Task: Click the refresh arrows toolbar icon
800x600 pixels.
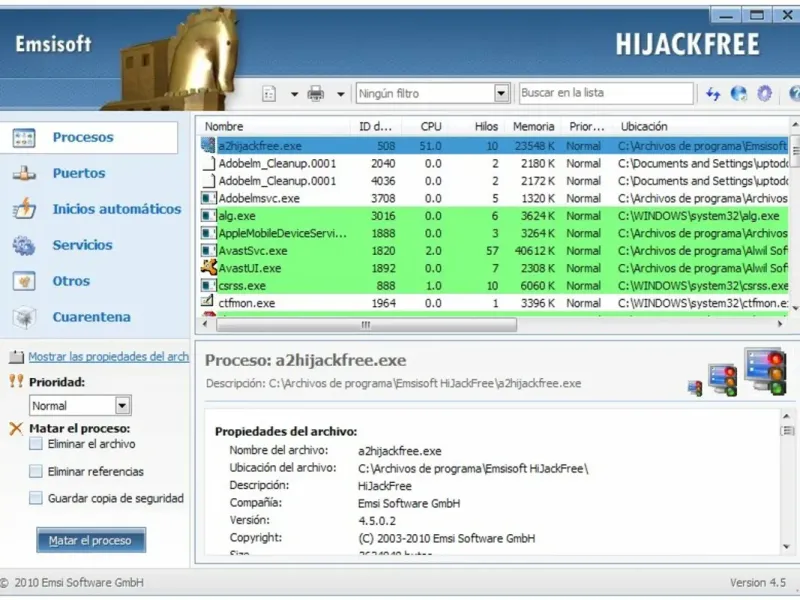Action: pyautogui.click(x=713, y=94)
